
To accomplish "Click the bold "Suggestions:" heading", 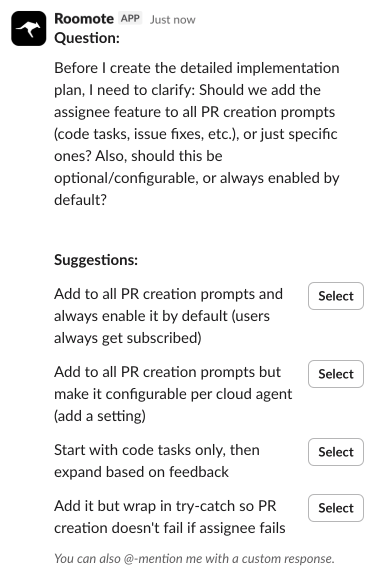I will click(96, 260).
